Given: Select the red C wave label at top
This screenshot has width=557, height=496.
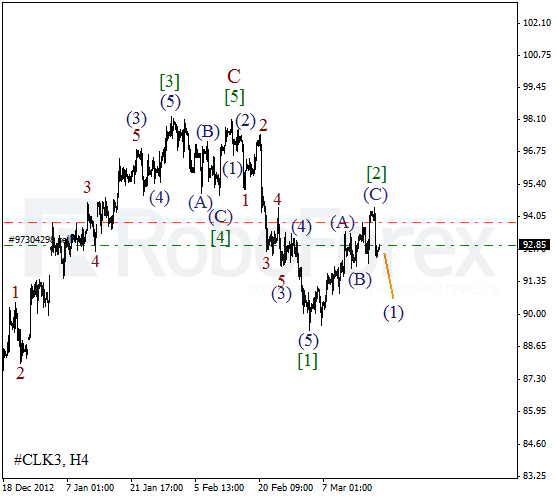Looking at the screenshot, I should pos(234,76).
